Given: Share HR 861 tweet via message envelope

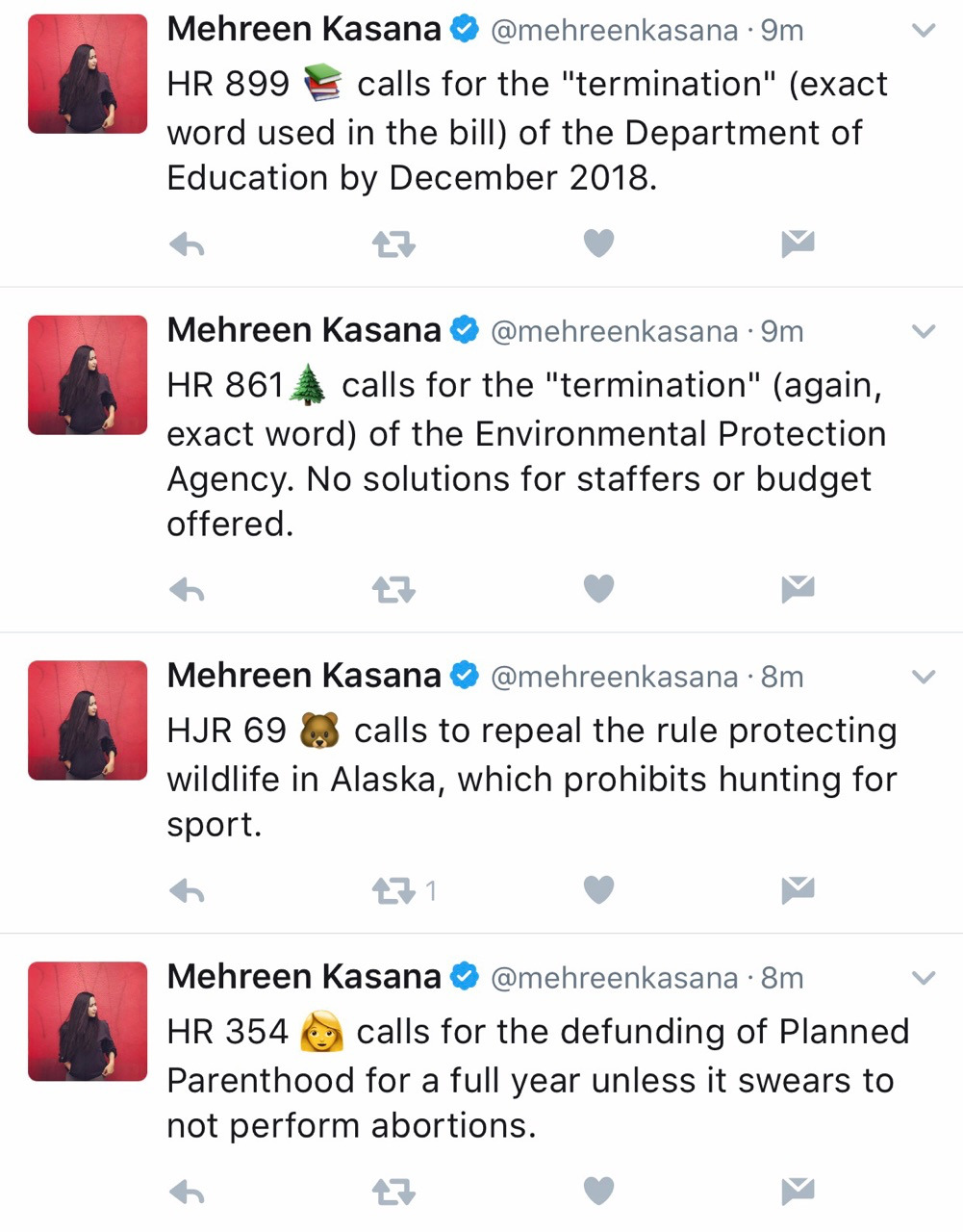Looking at the screenshot, I should pyautogui.click(x=798, y=588).
